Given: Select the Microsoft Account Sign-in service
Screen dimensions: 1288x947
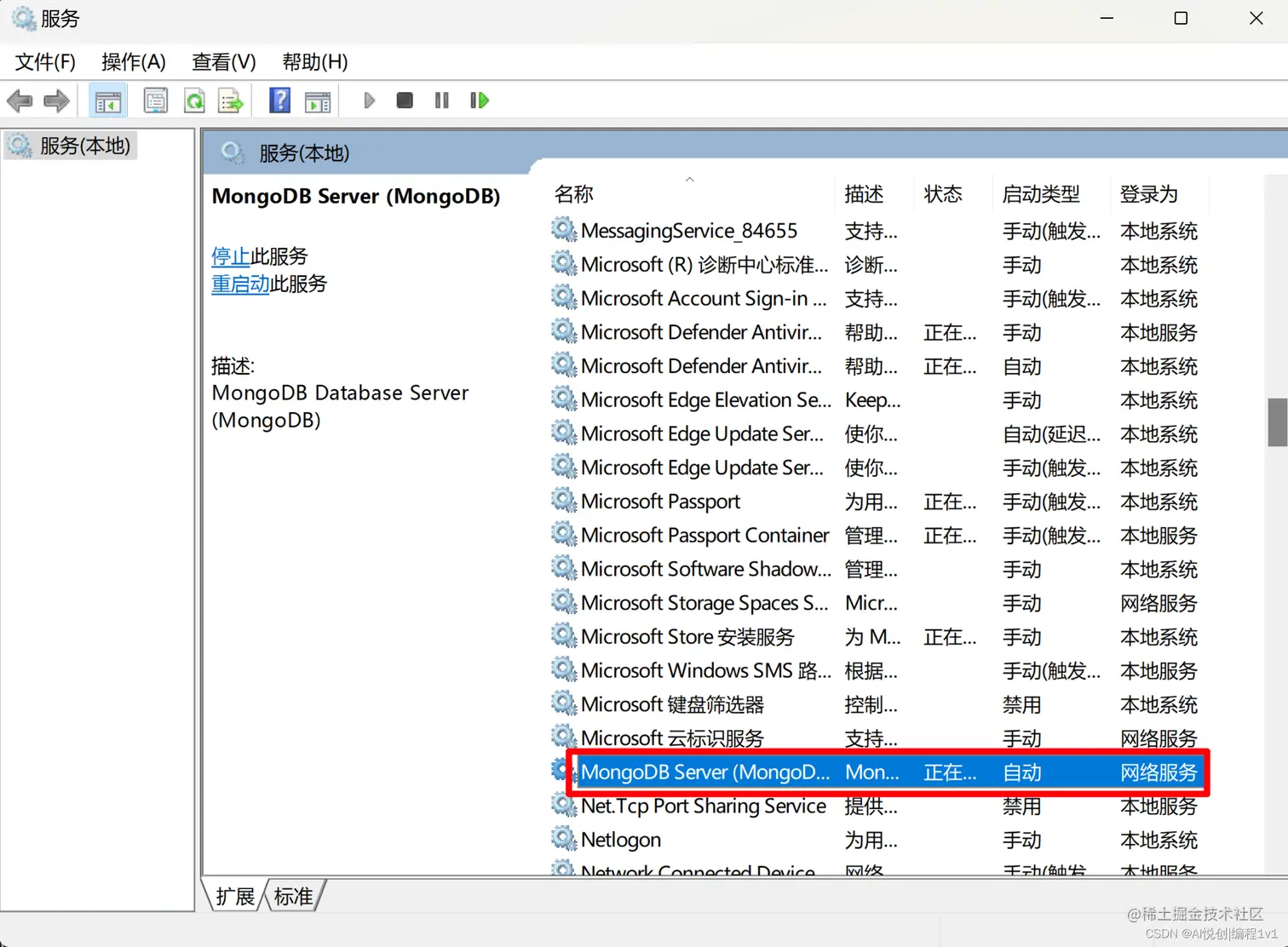Looking at the screenshot, I should [x=704, y=299].
